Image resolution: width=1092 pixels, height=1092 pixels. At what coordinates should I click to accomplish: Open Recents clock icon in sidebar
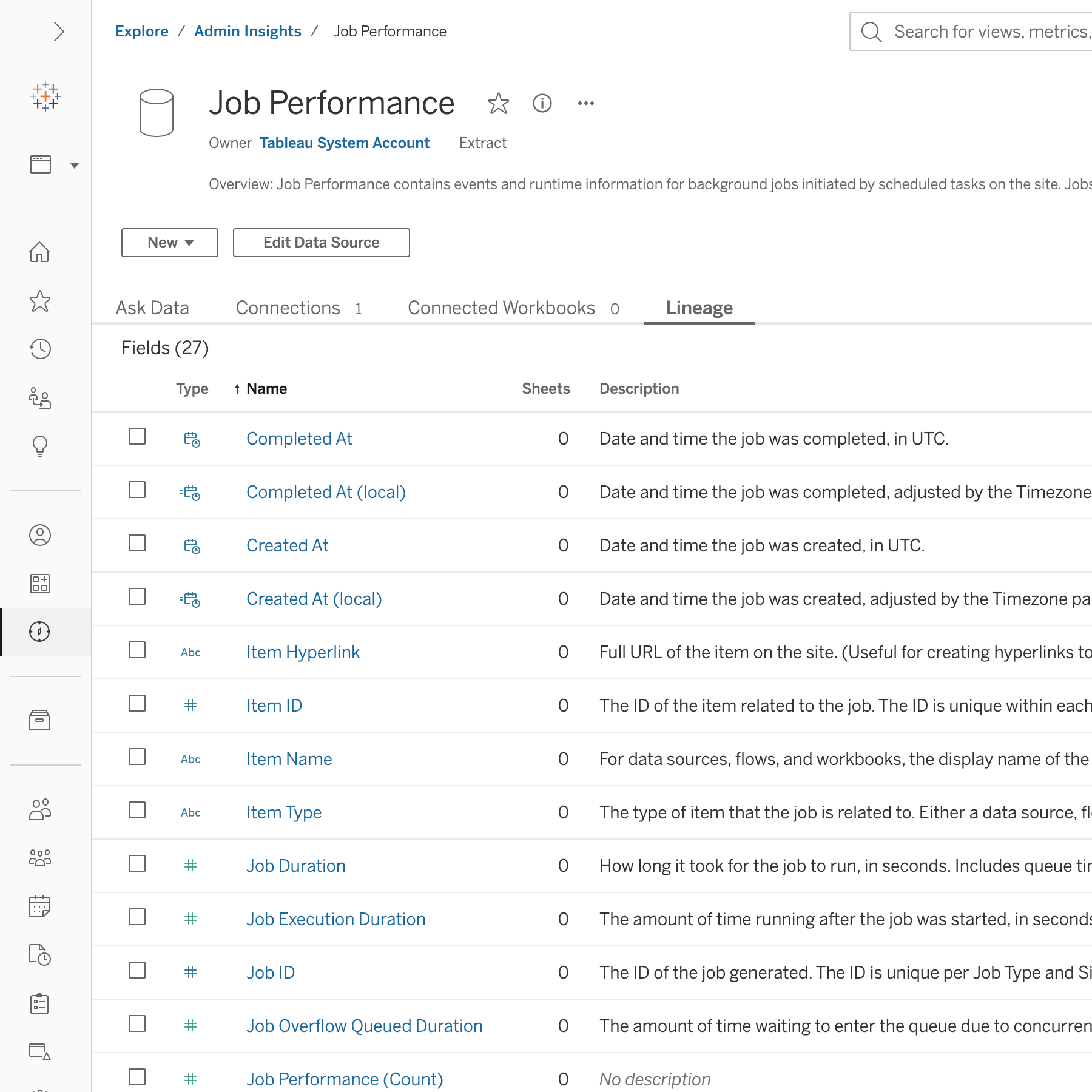40,349
